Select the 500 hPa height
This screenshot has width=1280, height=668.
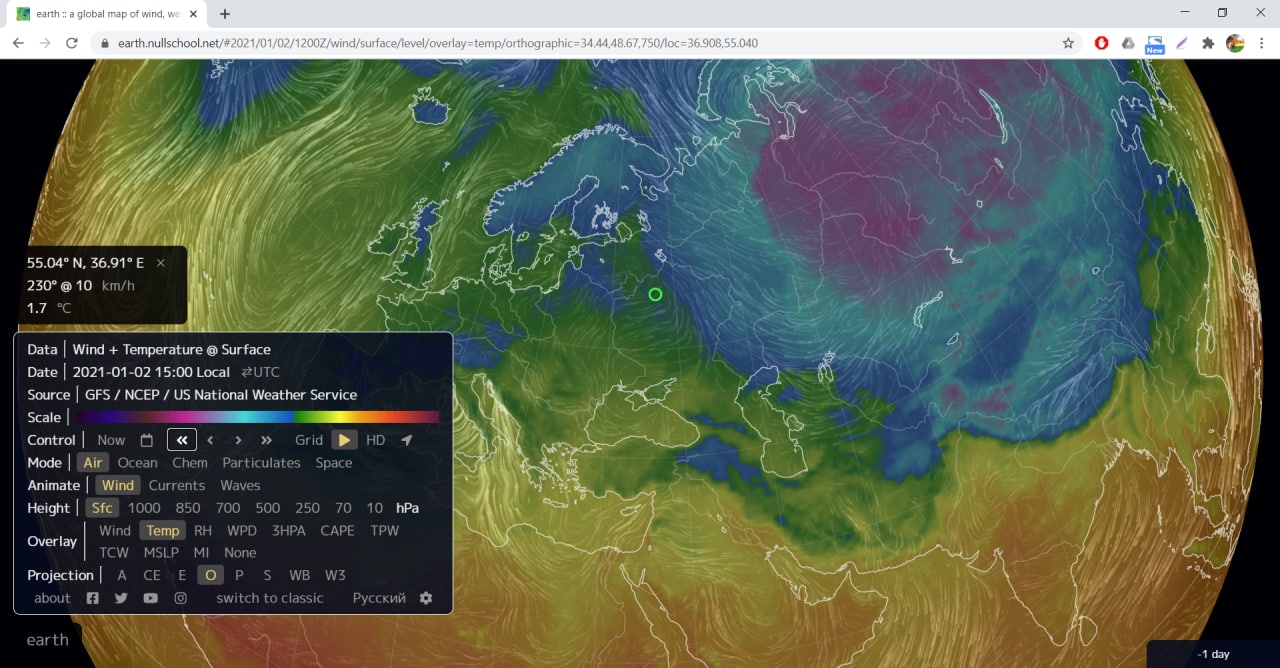click(268, 508)
